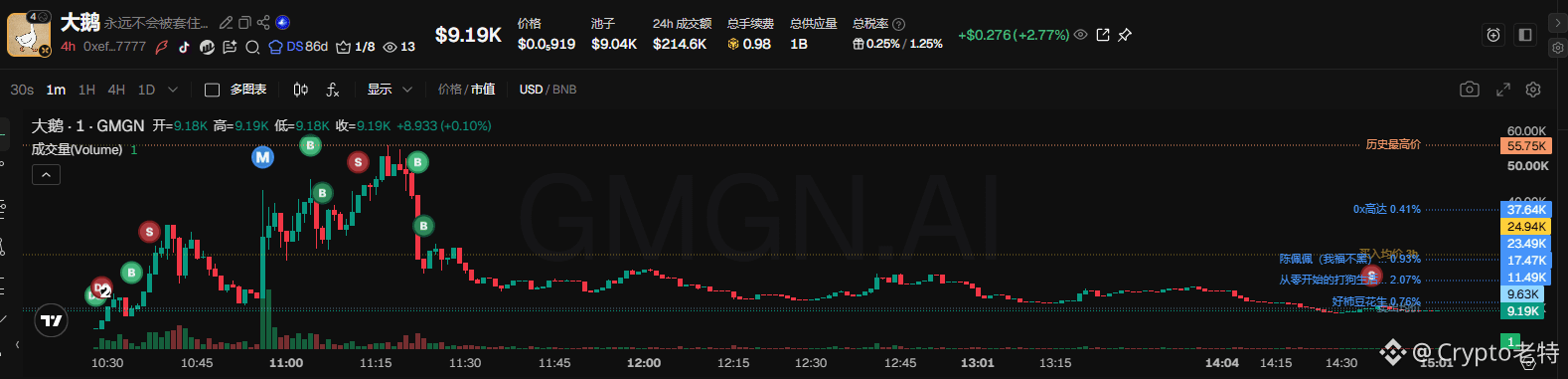
Task: Switch the chart to 价格 price mode
Action: (x=450, y=90)
